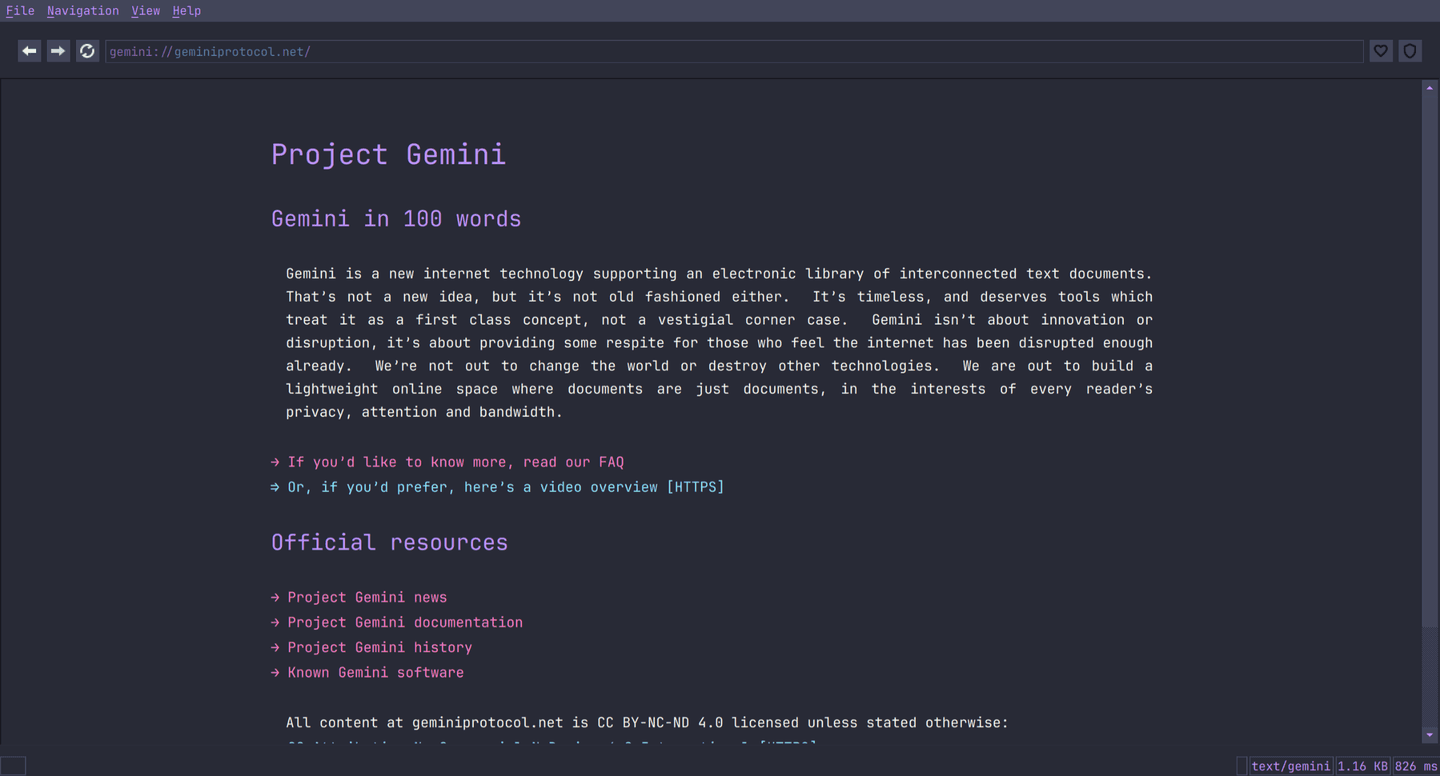
Task: Click the forward navigation arrow
Action: coord(58,51)
